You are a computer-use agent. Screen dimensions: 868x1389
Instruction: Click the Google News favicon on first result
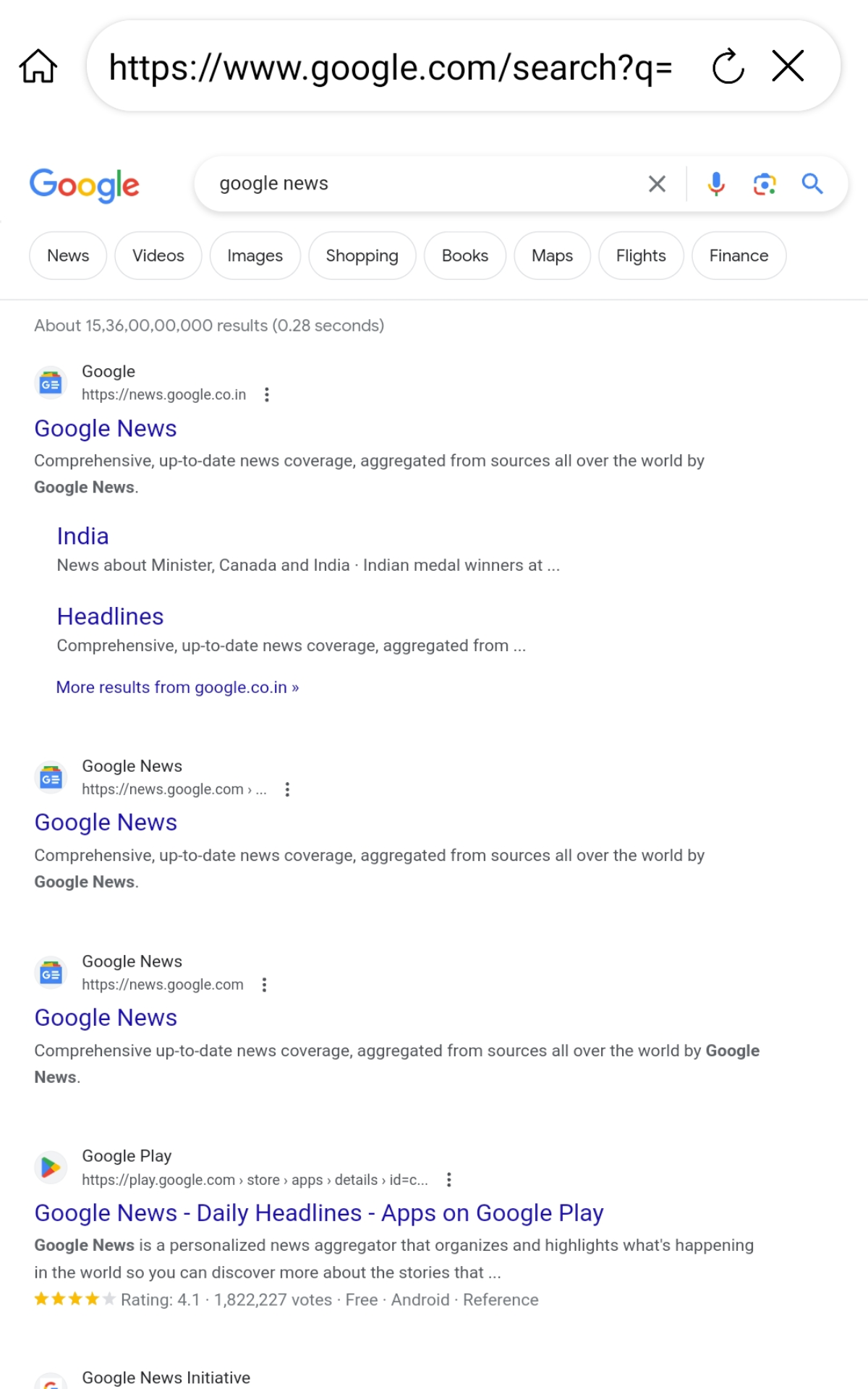tap(51, 383)
